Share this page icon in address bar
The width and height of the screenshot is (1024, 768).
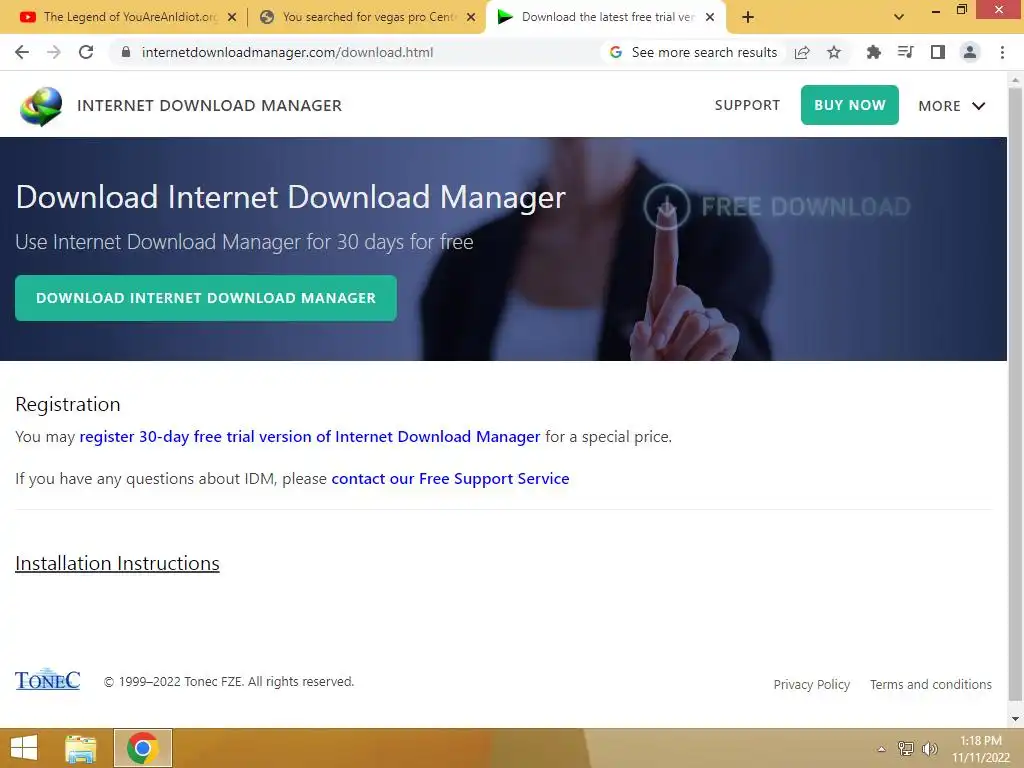tap(802, 52)
